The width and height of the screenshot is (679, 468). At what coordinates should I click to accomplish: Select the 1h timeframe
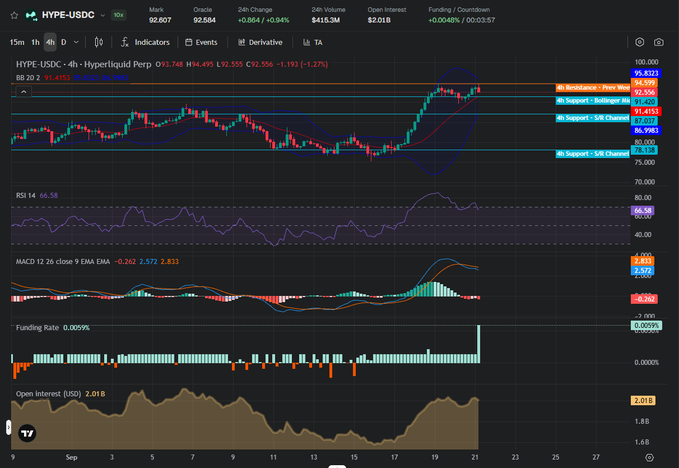(x=35, y=42)
